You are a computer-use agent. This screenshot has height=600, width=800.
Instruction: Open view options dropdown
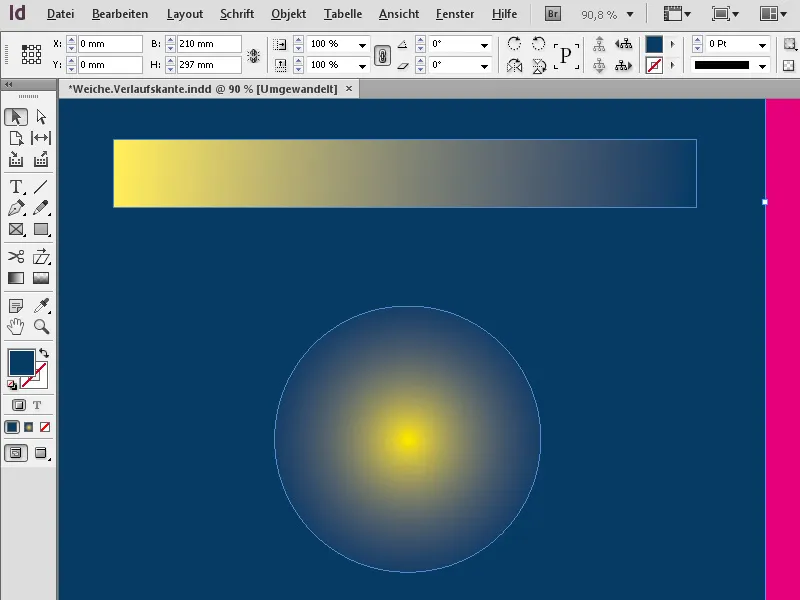677,14
